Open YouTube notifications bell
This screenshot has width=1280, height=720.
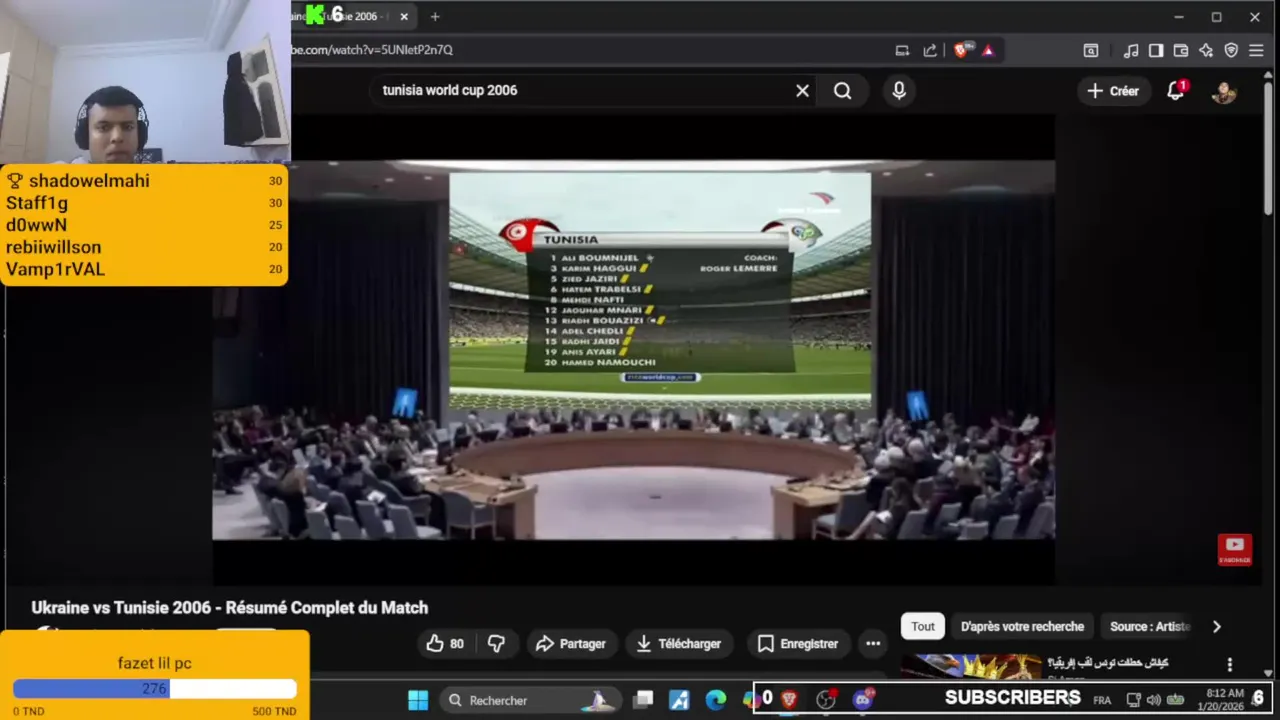point(1176,91)
